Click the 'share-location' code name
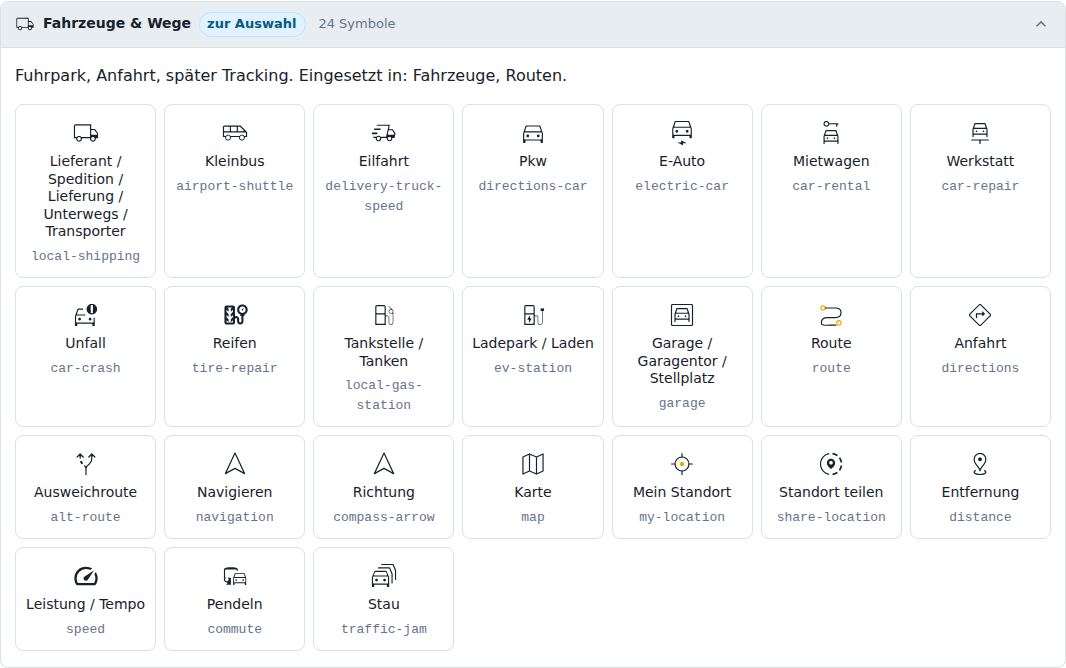 (x=831, y=516)
